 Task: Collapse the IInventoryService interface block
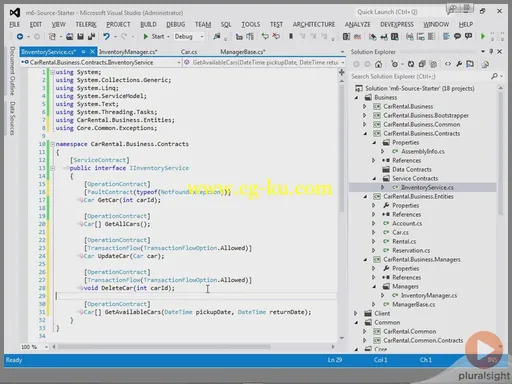pos(52,168)
